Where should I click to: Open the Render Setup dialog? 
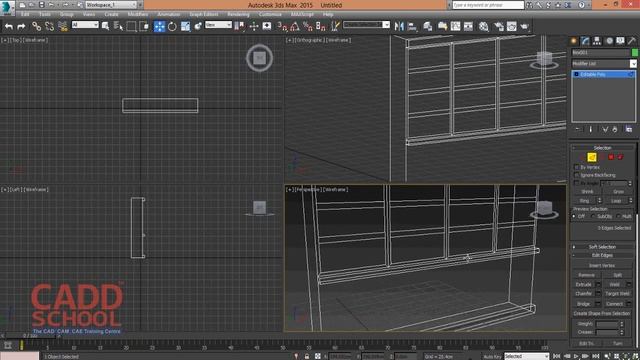coord(498,27)
